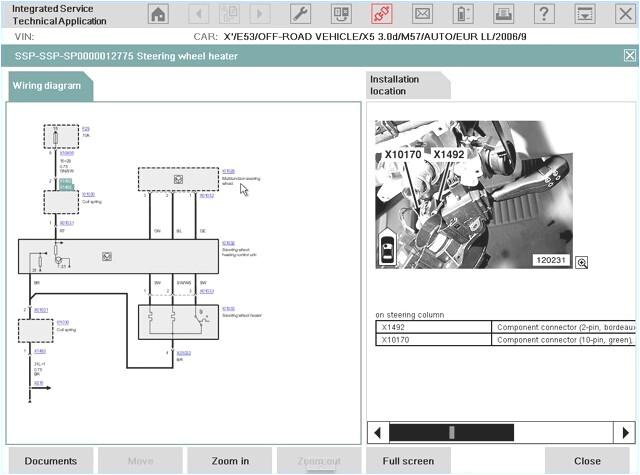Open help with question mark icon
The image size is (640, 475).
pos(543,14)
